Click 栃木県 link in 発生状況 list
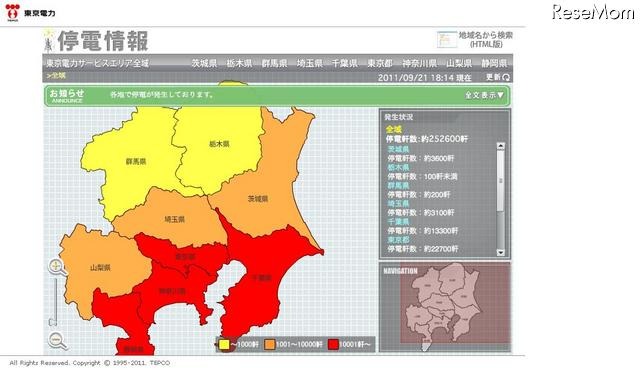Screen dimensions: 640x371 [398, 167]
